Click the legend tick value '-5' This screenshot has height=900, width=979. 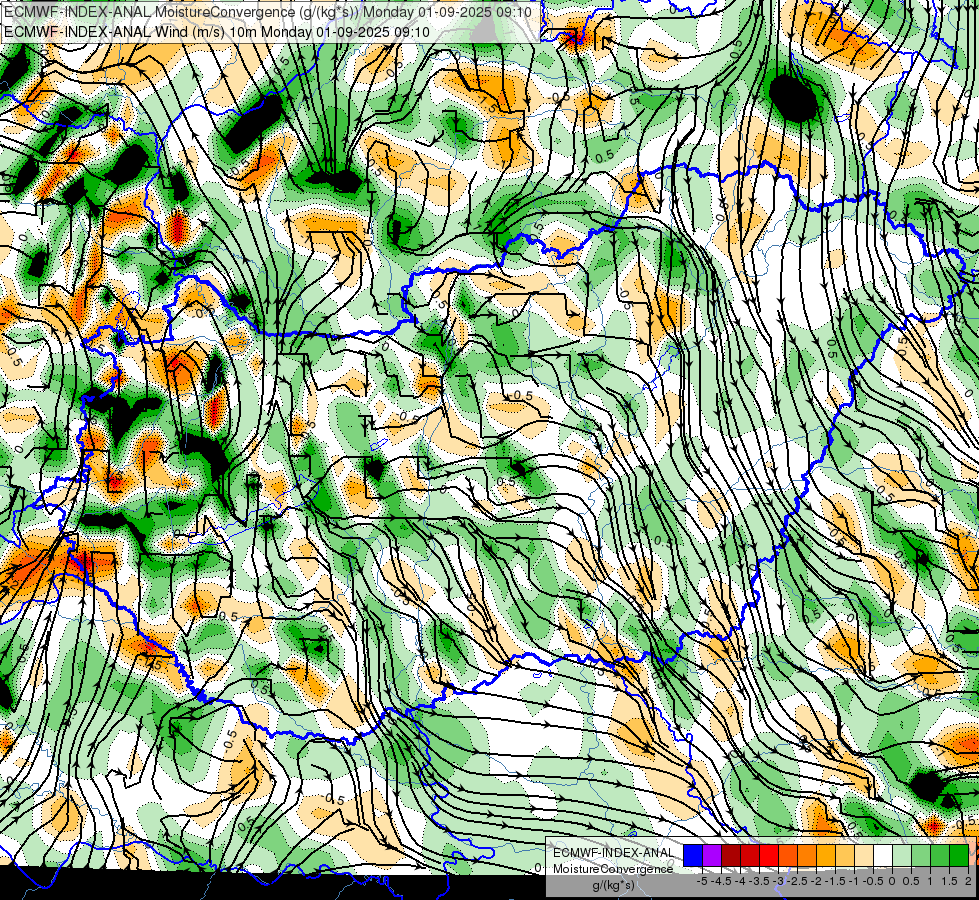(702, 881)
